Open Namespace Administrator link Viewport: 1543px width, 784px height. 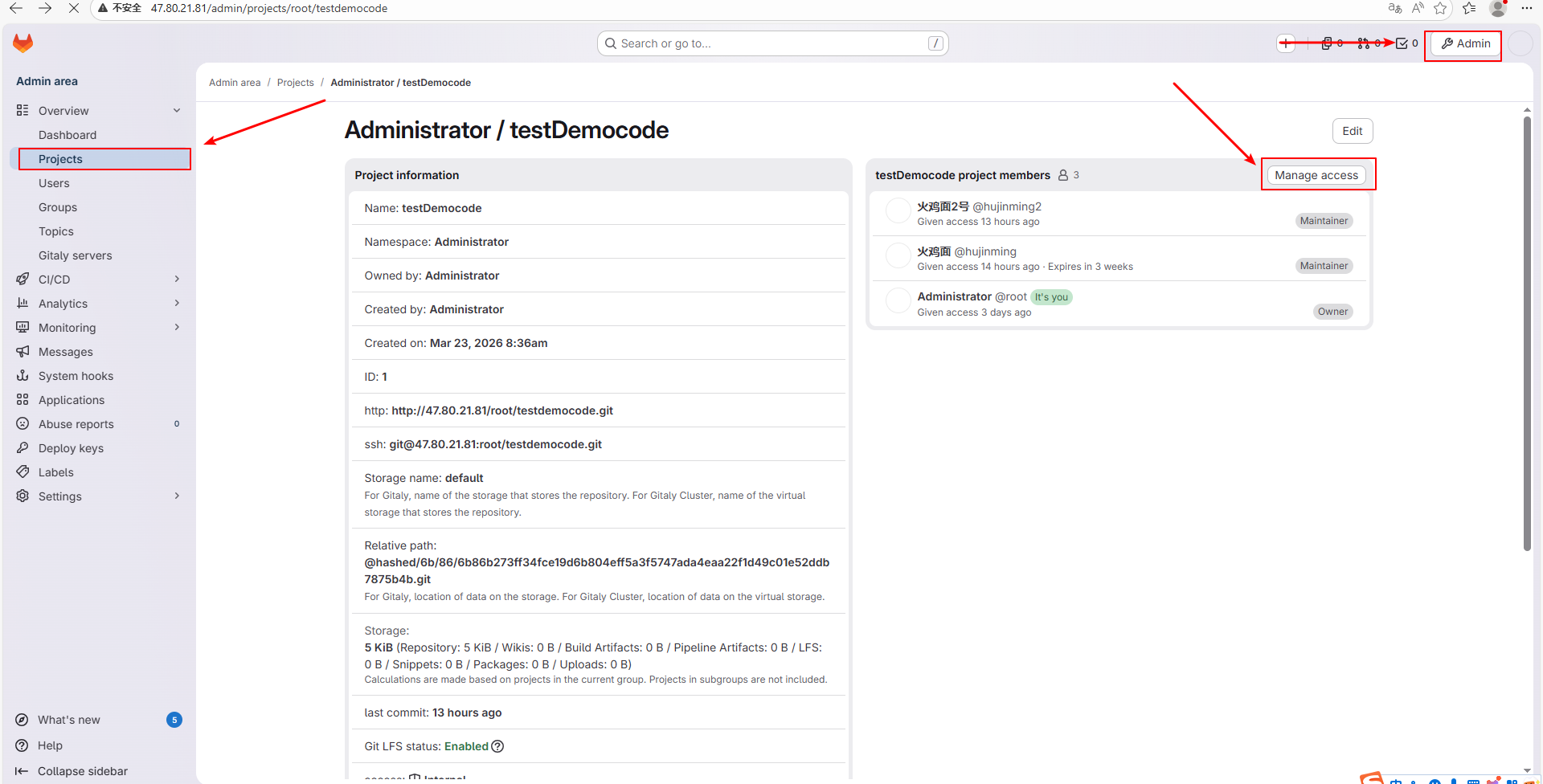click(472, 242)
